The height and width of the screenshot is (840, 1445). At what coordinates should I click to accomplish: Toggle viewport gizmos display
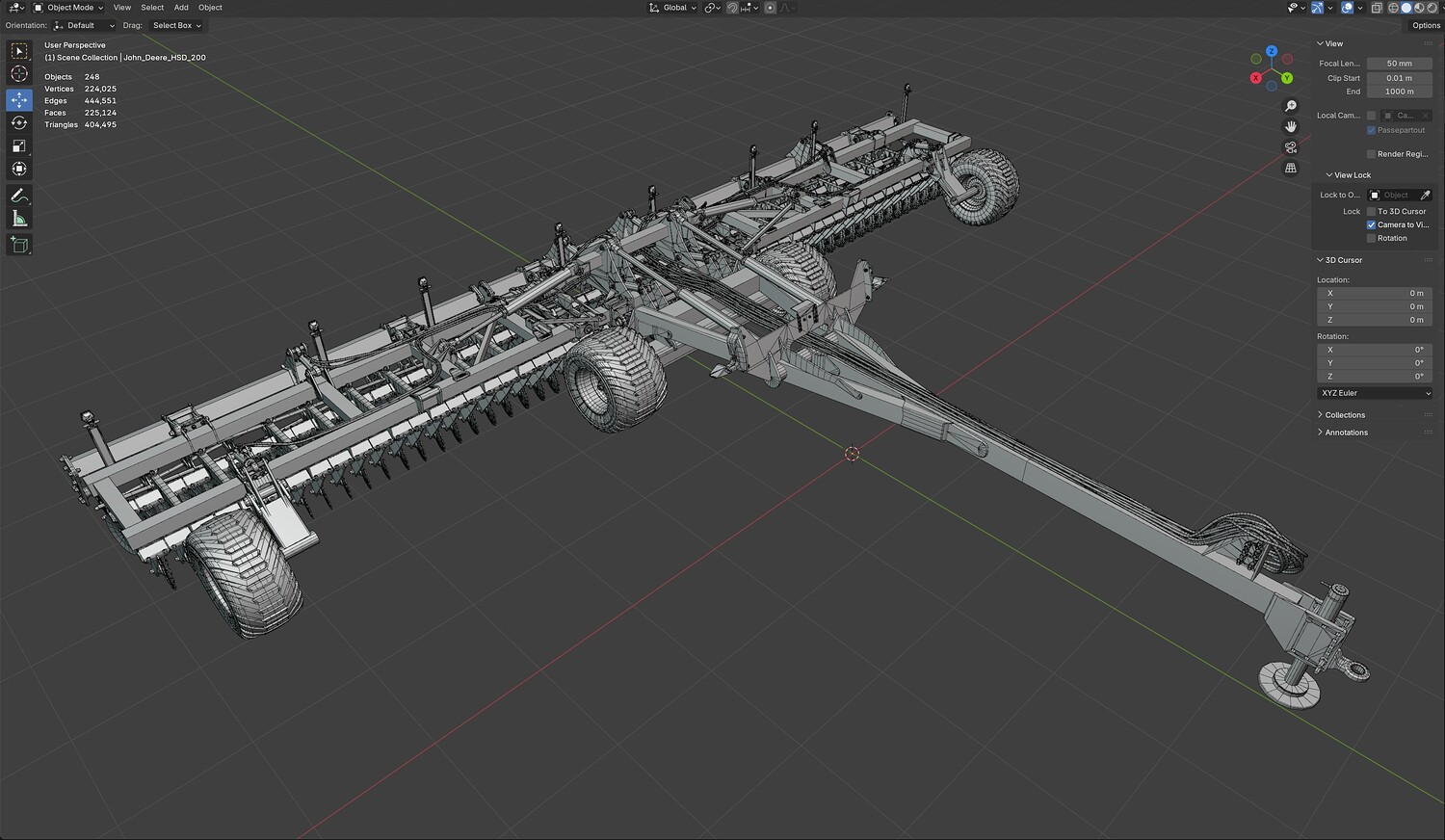pos(1317,8)
